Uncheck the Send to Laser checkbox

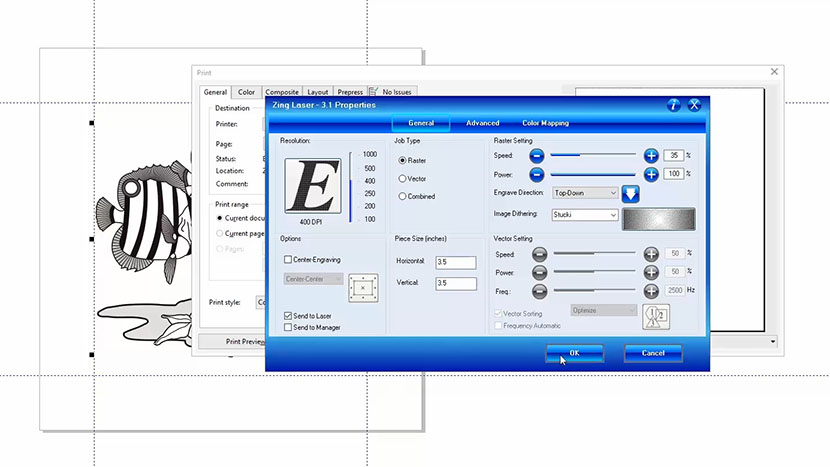pyautogui.click(x=289, y=316)
